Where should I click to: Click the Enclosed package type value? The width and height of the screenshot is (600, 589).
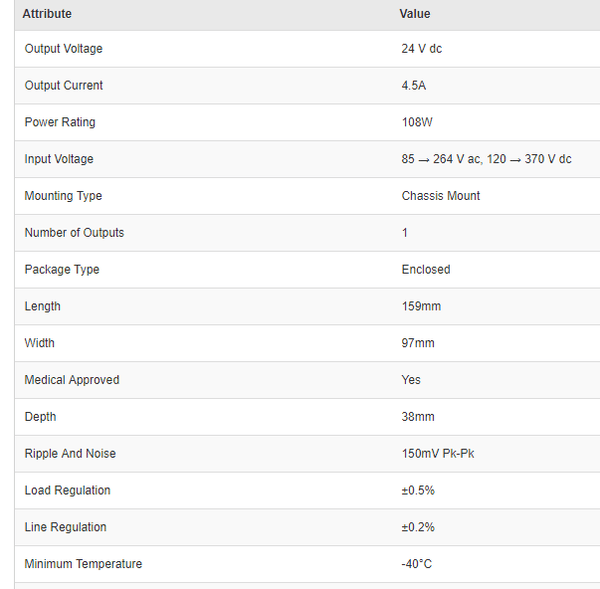pyautogui.click(x=426, y=270)
